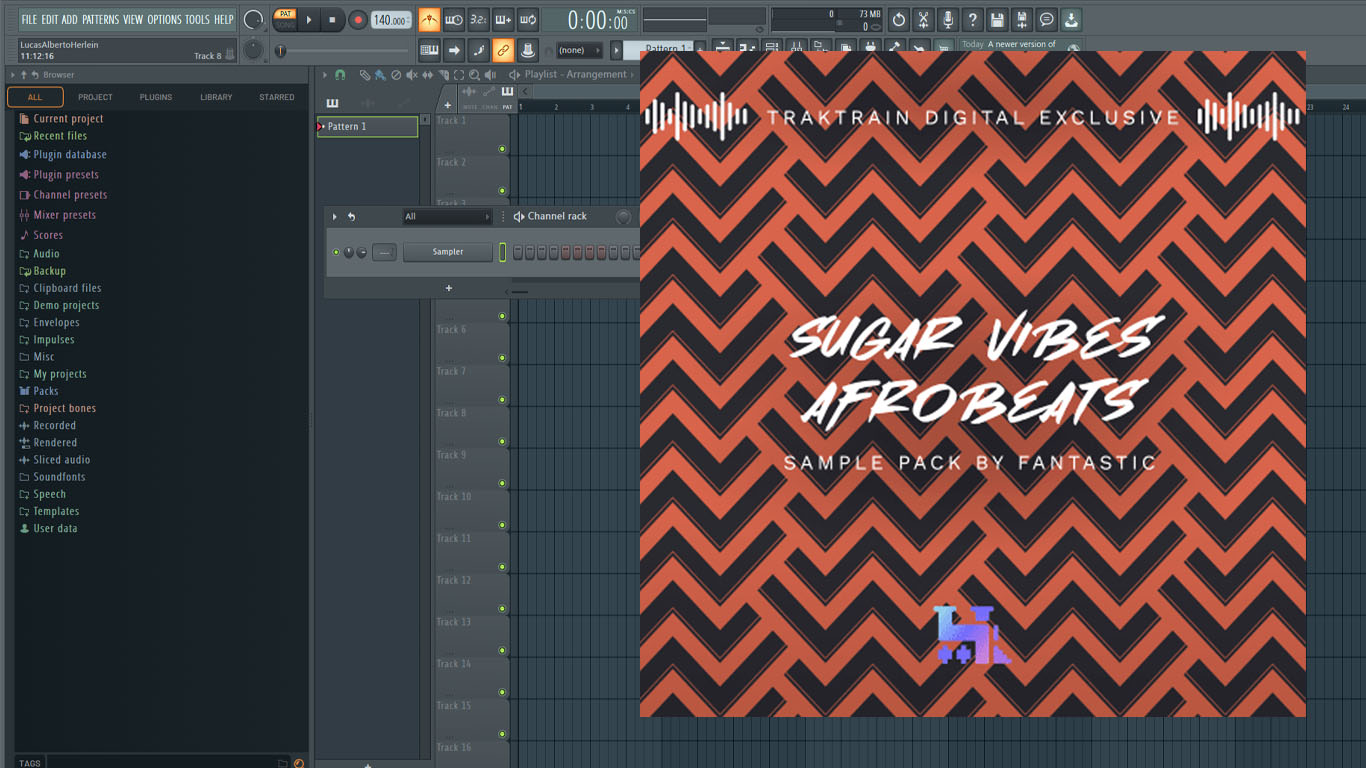Open the help question mark icon
This screenshot has height=768, width=1366.
coord(972,20)
